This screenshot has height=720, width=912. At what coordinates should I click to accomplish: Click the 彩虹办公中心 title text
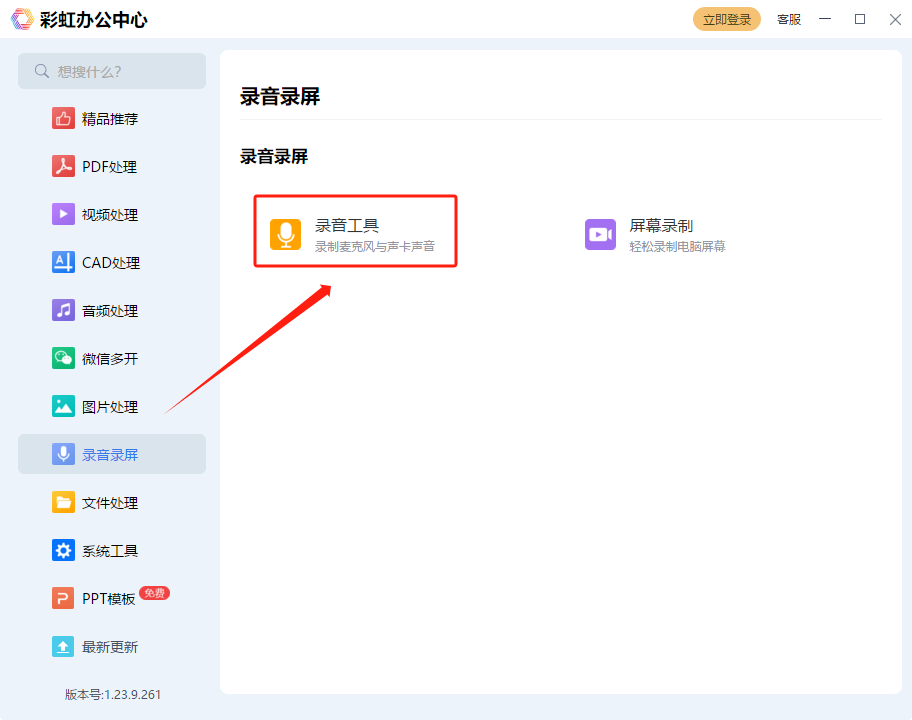[x=94, y=19]
